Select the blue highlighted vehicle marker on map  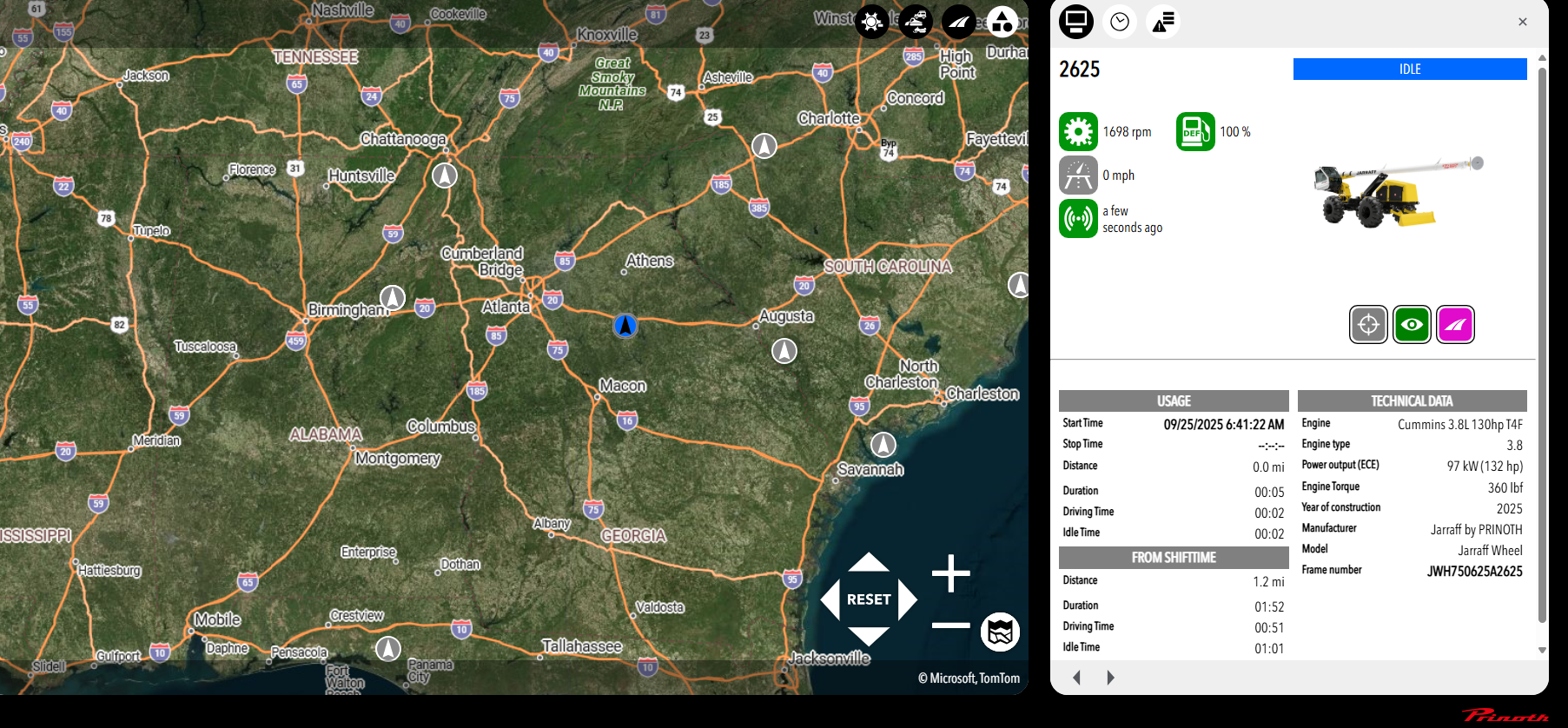[625, 326]
